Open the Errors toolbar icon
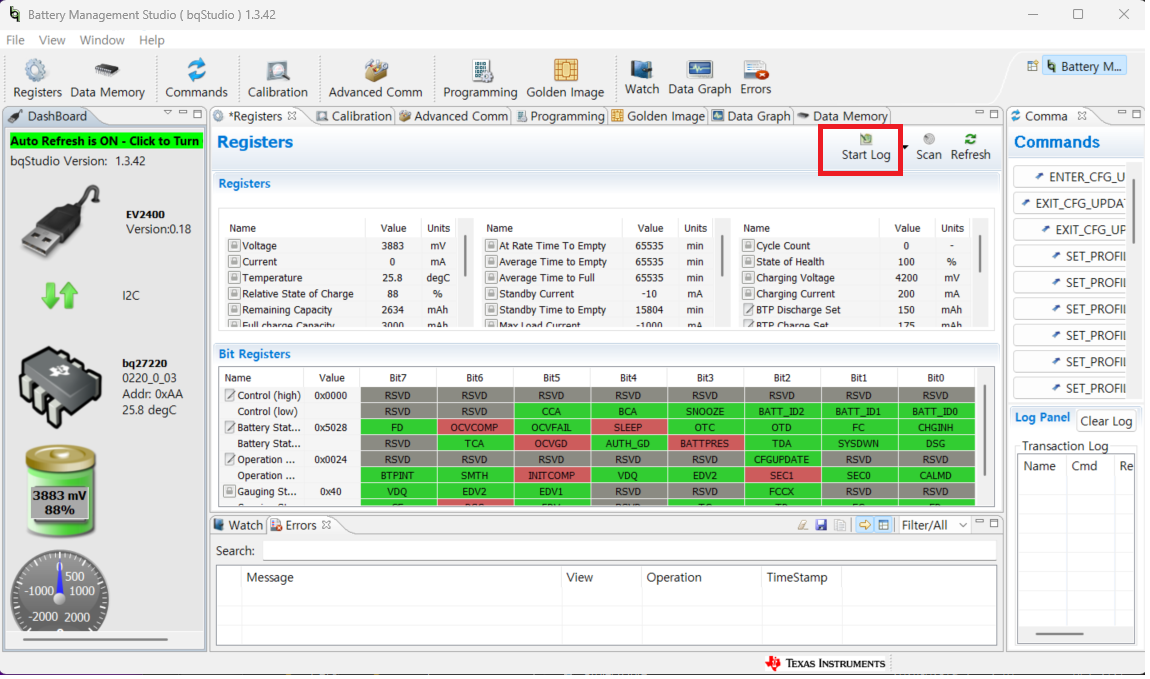This screenshot has width=1150, height=679. 755,77
